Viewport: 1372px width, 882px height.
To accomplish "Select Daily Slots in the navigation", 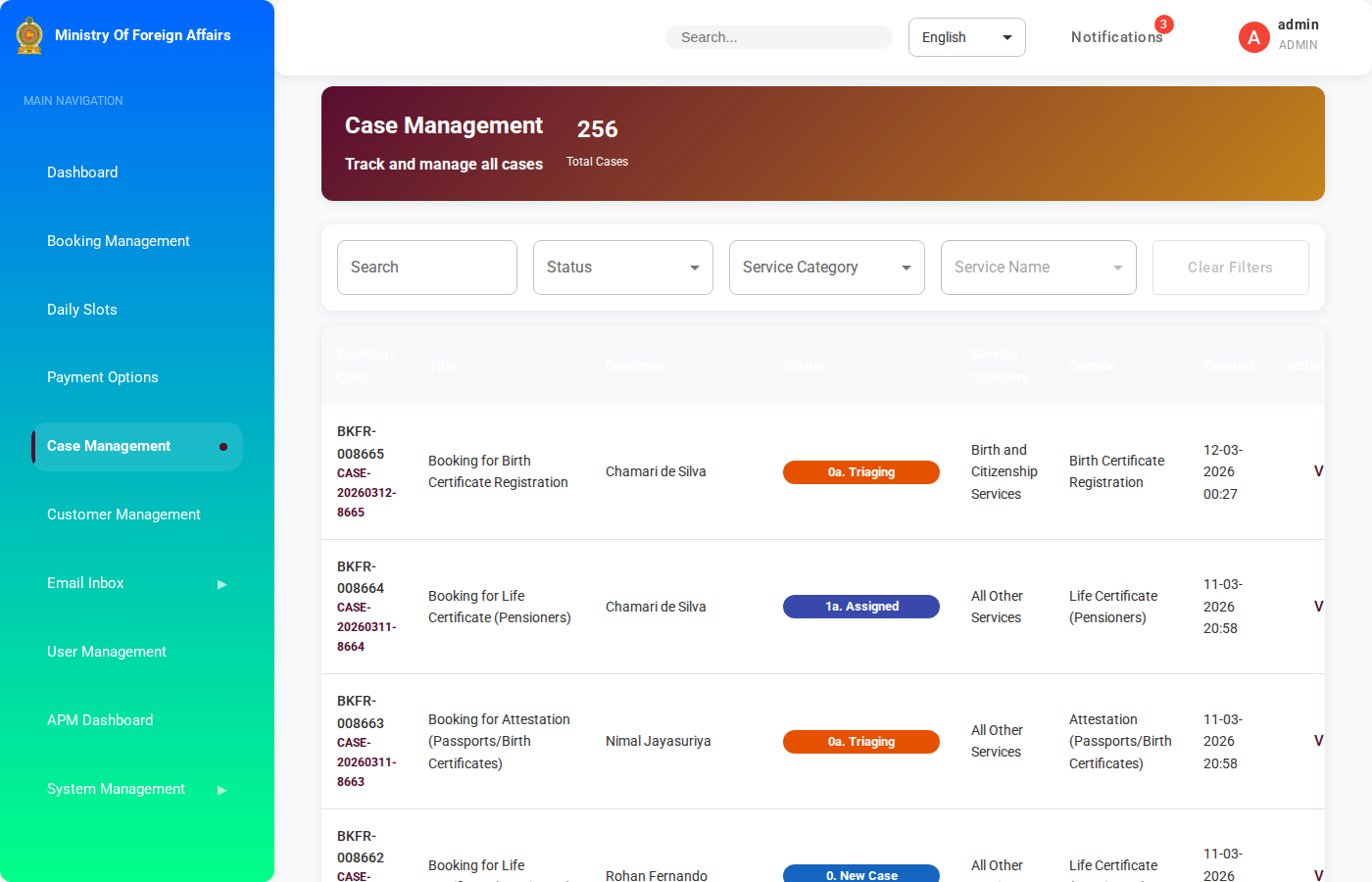I will click(x=82, y=310).
